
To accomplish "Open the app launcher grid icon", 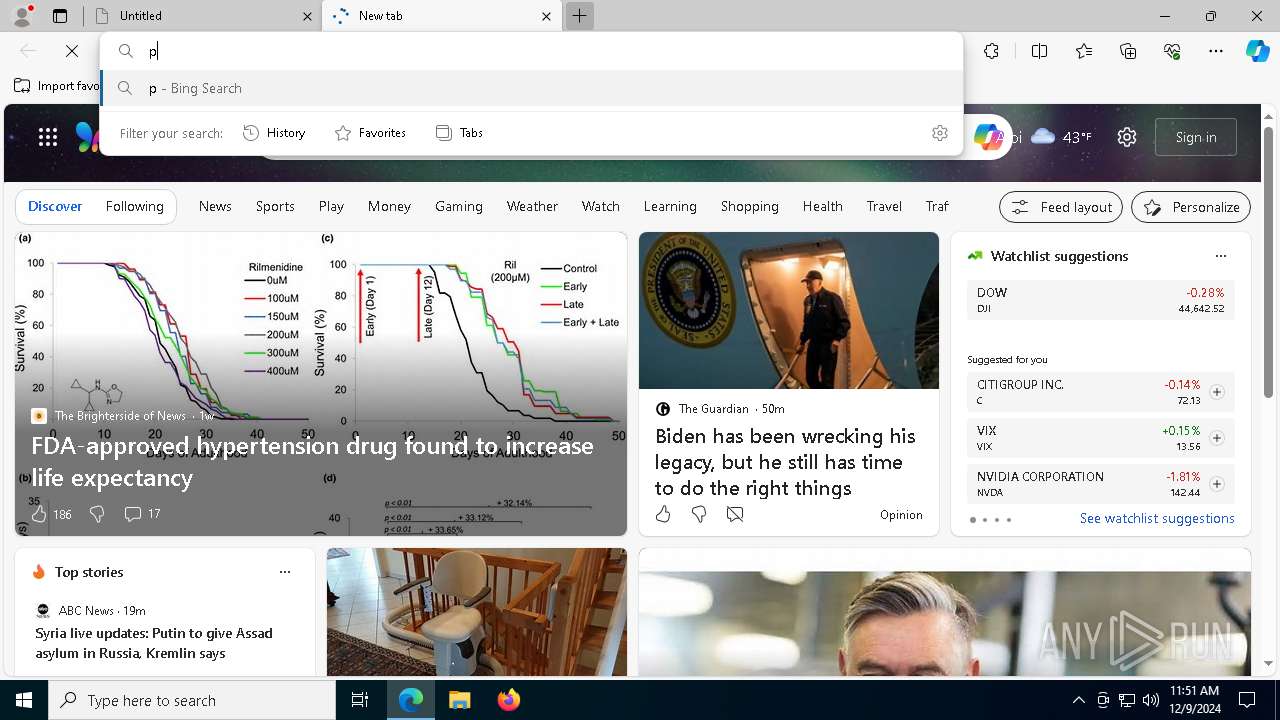I will (48, 137).
